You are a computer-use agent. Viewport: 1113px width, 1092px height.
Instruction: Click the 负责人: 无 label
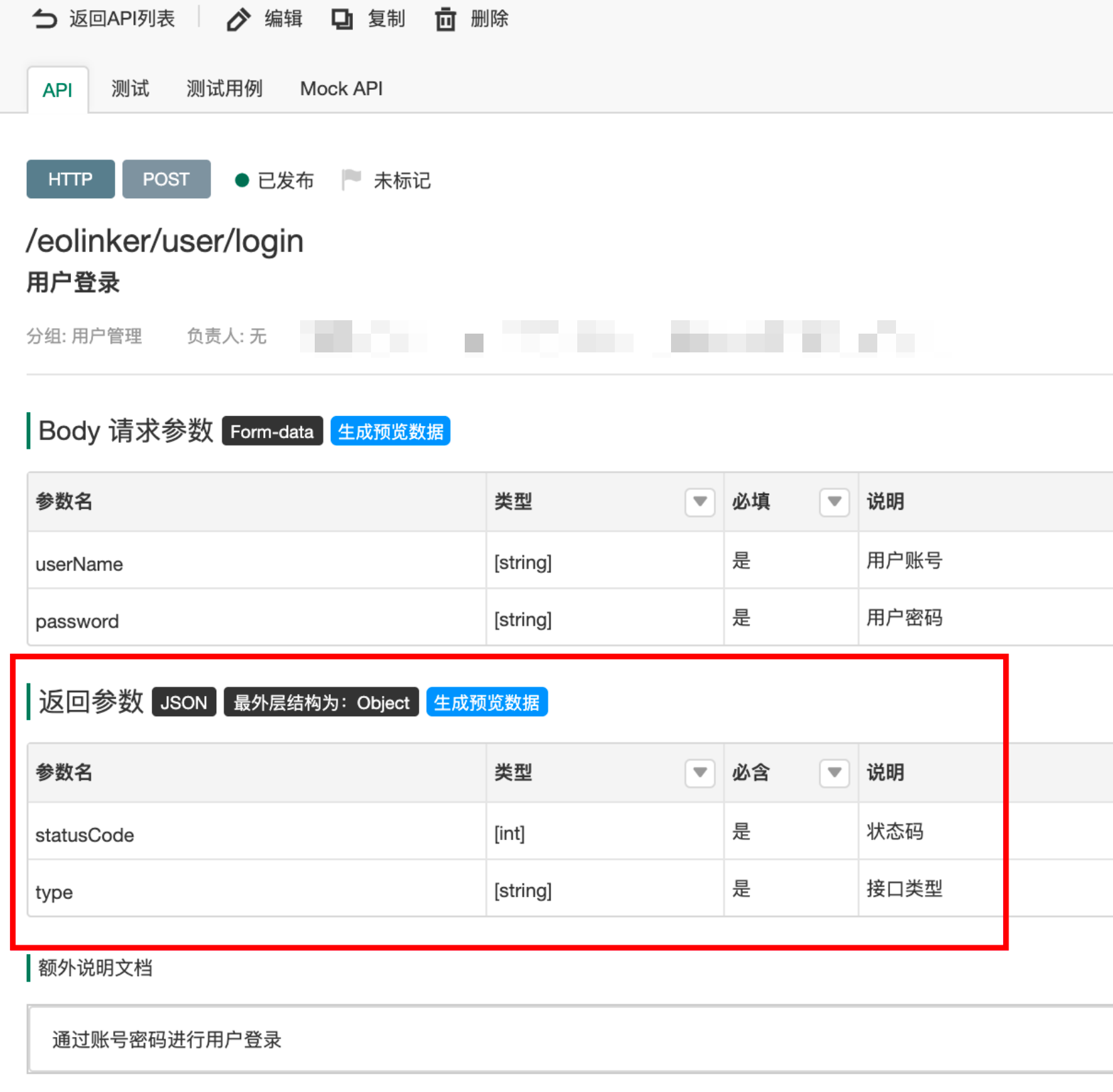click(226, 336)
